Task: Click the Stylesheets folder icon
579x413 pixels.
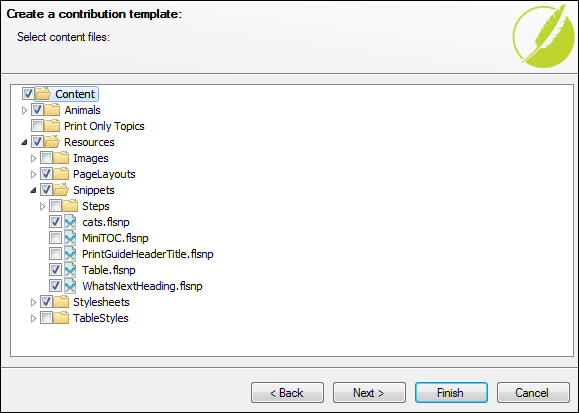Action: pos(61,302)
